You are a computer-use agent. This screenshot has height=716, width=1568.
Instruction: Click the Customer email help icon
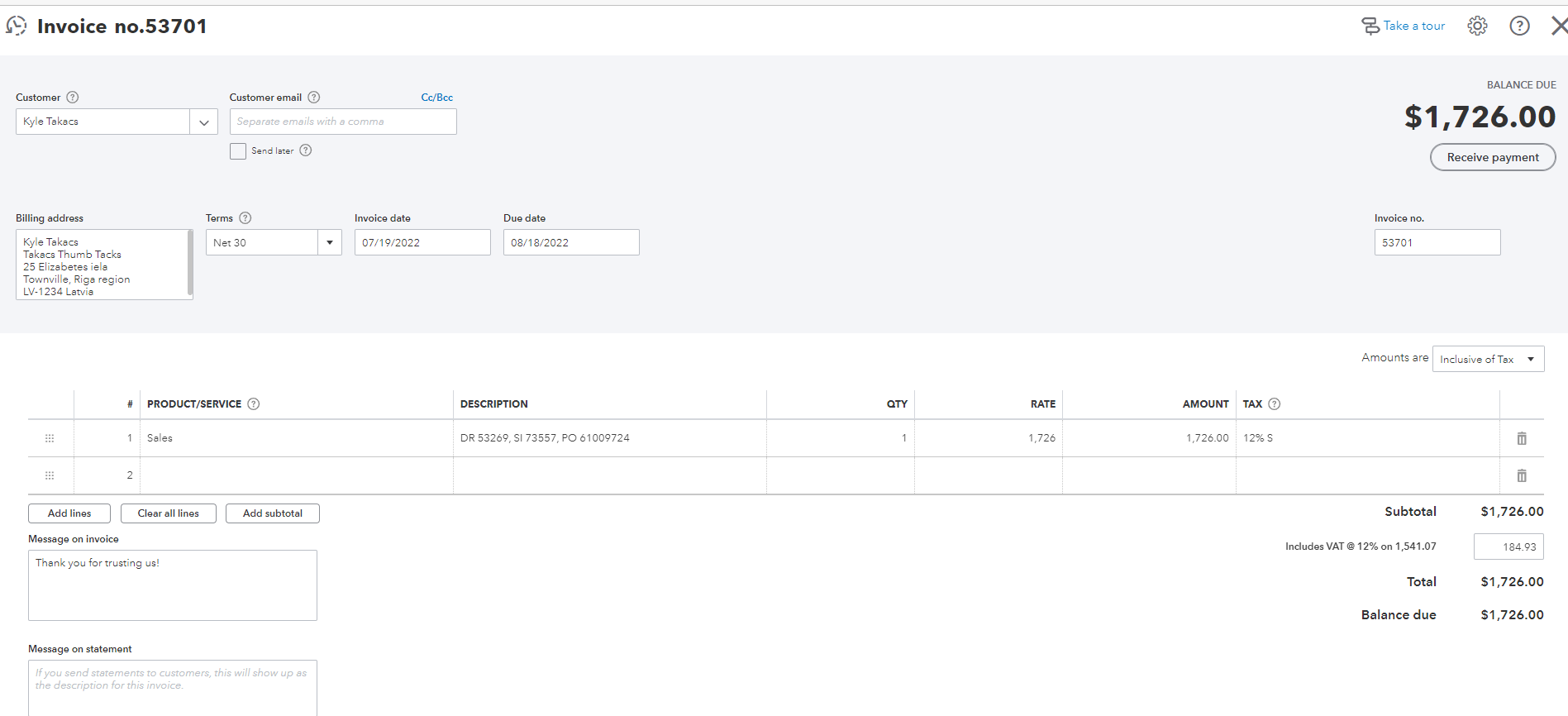coord(314,98)
